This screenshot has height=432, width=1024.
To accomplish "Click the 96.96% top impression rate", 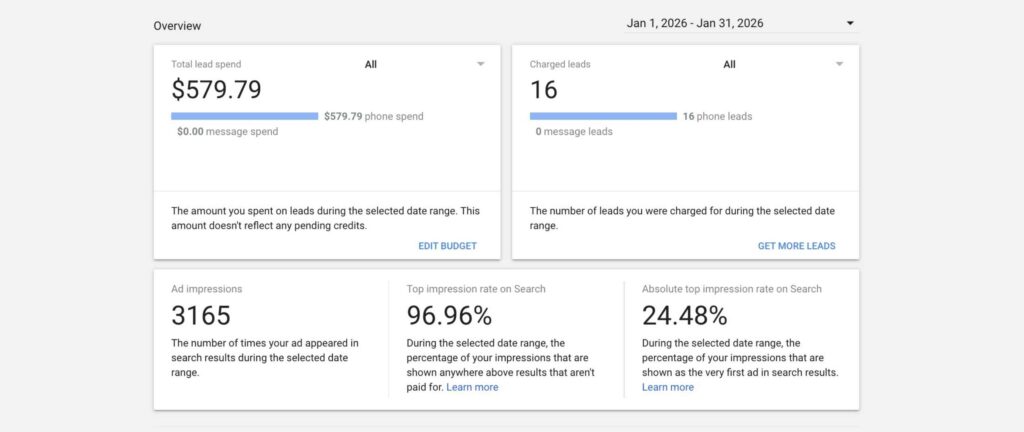I will [x=449, y=316].
